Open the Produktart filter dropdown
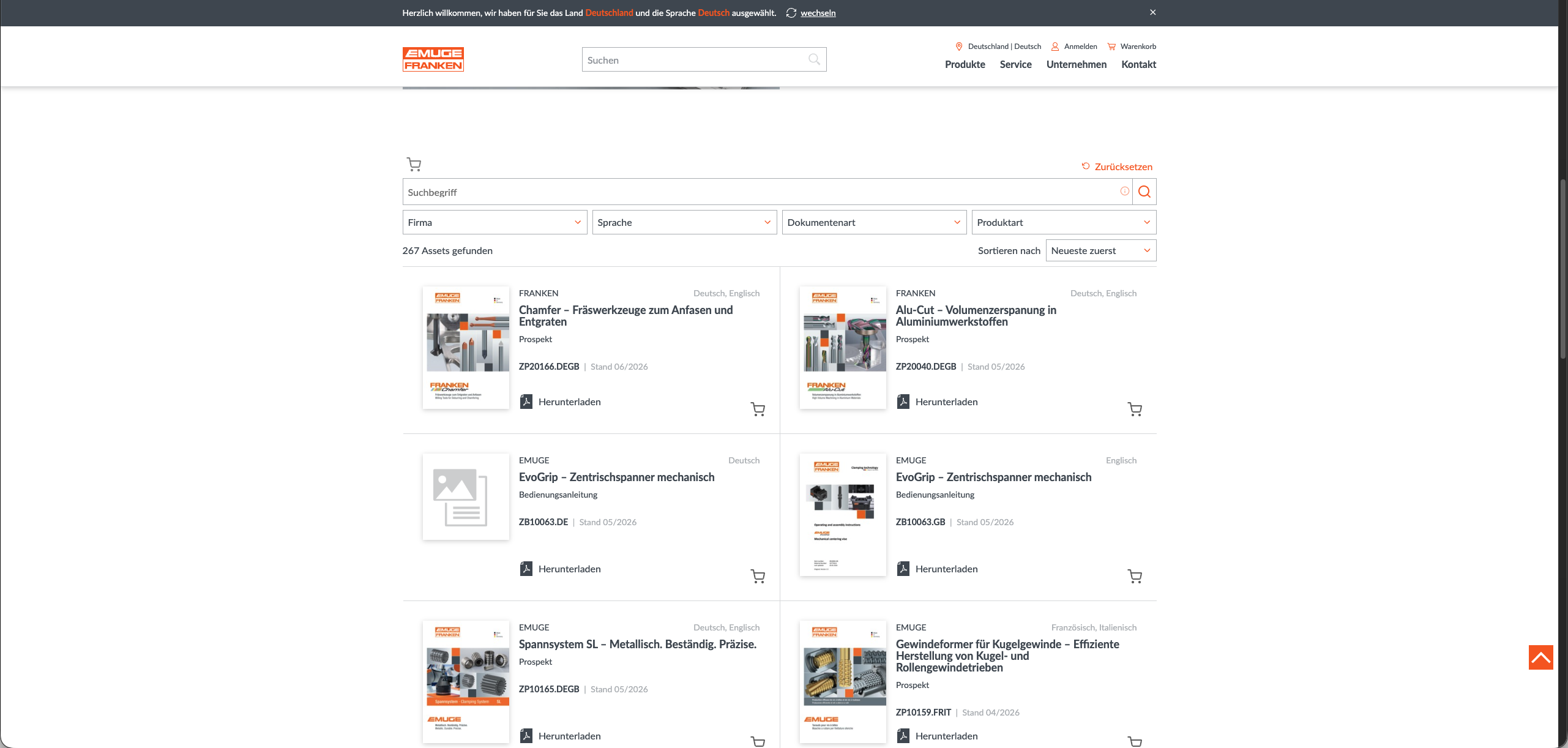The width and height of the screenshot is (1568, 748). (1064, 222)
